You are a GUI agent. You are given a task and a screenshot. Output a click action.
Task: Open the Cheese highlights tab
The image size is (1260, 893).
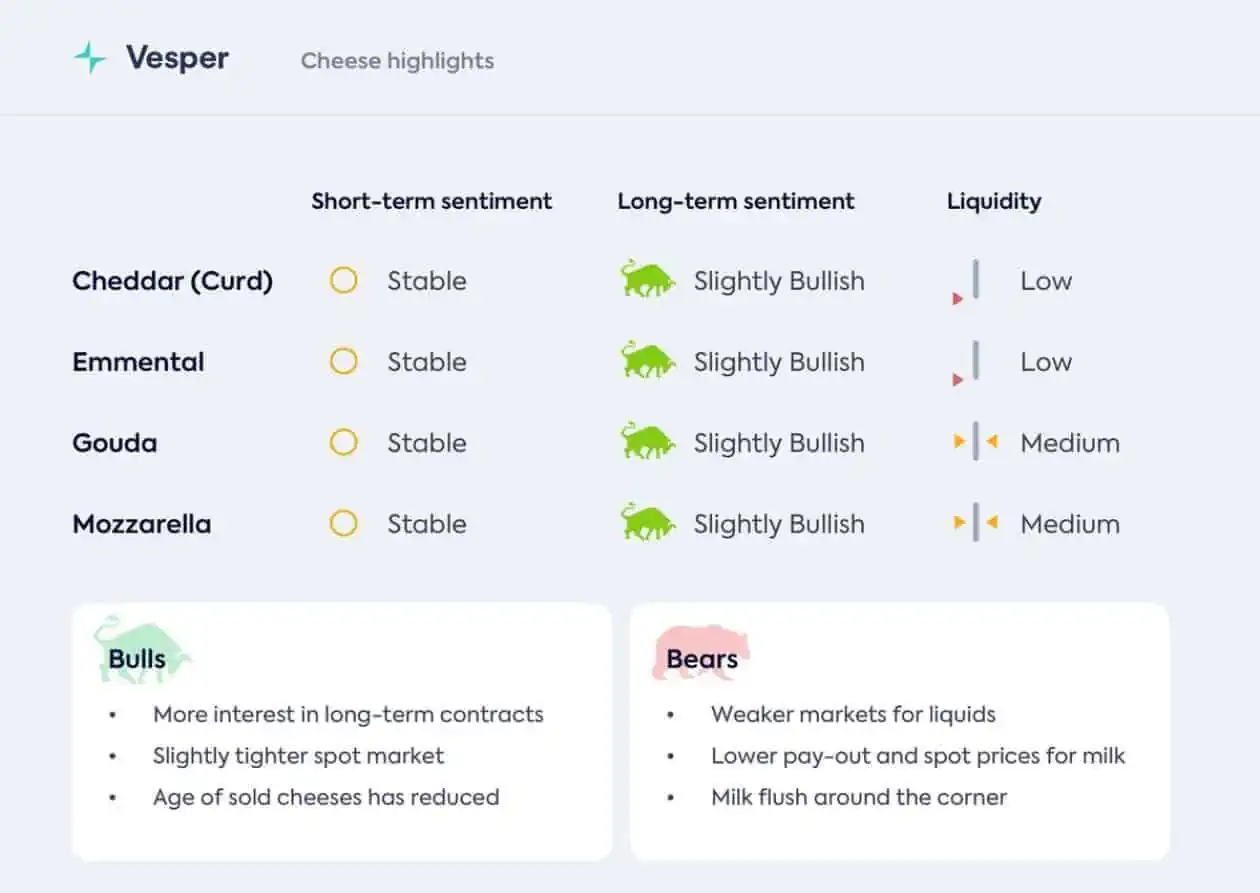pyautogui.click(x=397, y=60)
